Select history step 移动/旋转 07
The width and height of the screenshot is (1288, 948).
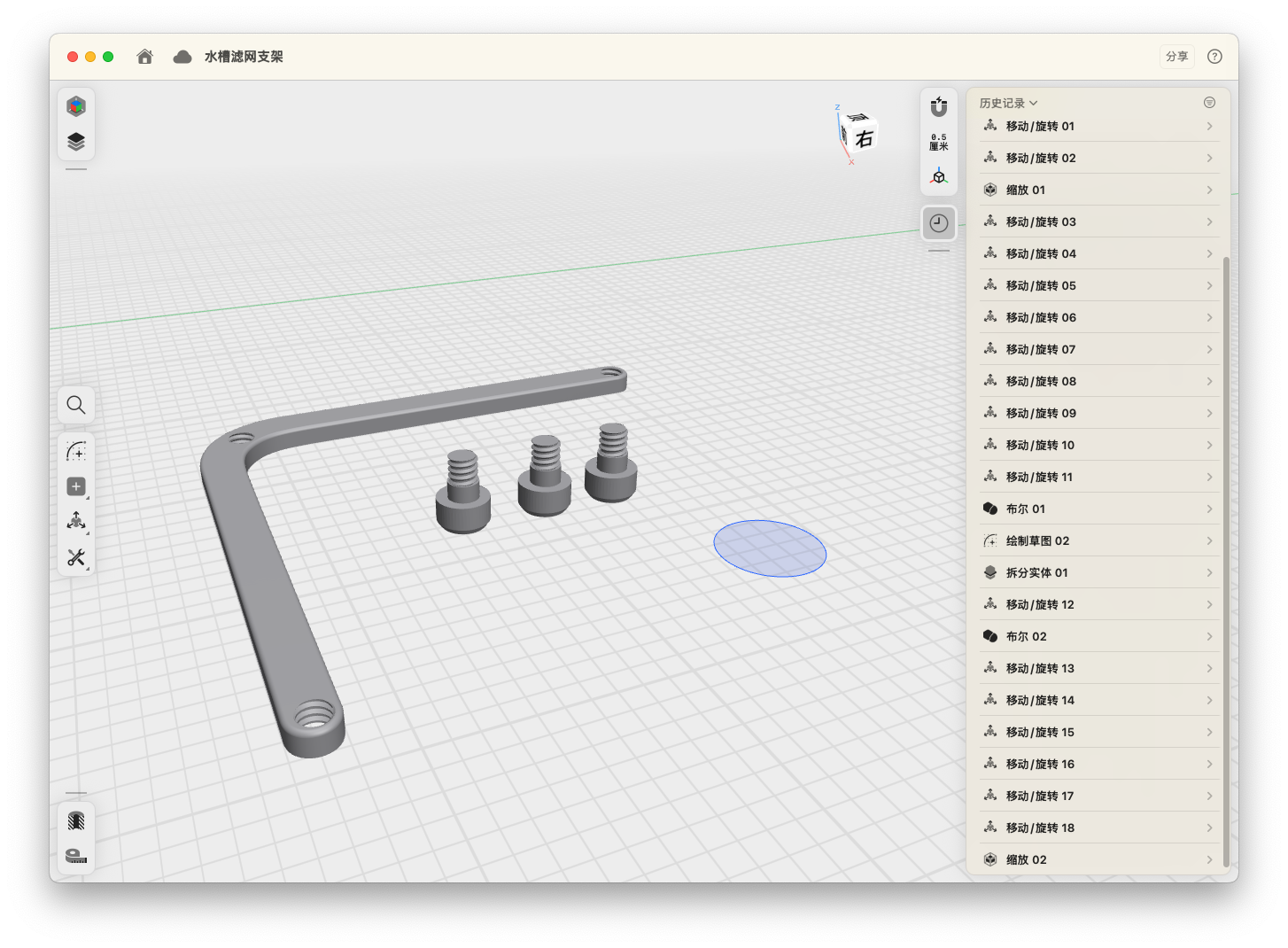tap(1099, 349)
